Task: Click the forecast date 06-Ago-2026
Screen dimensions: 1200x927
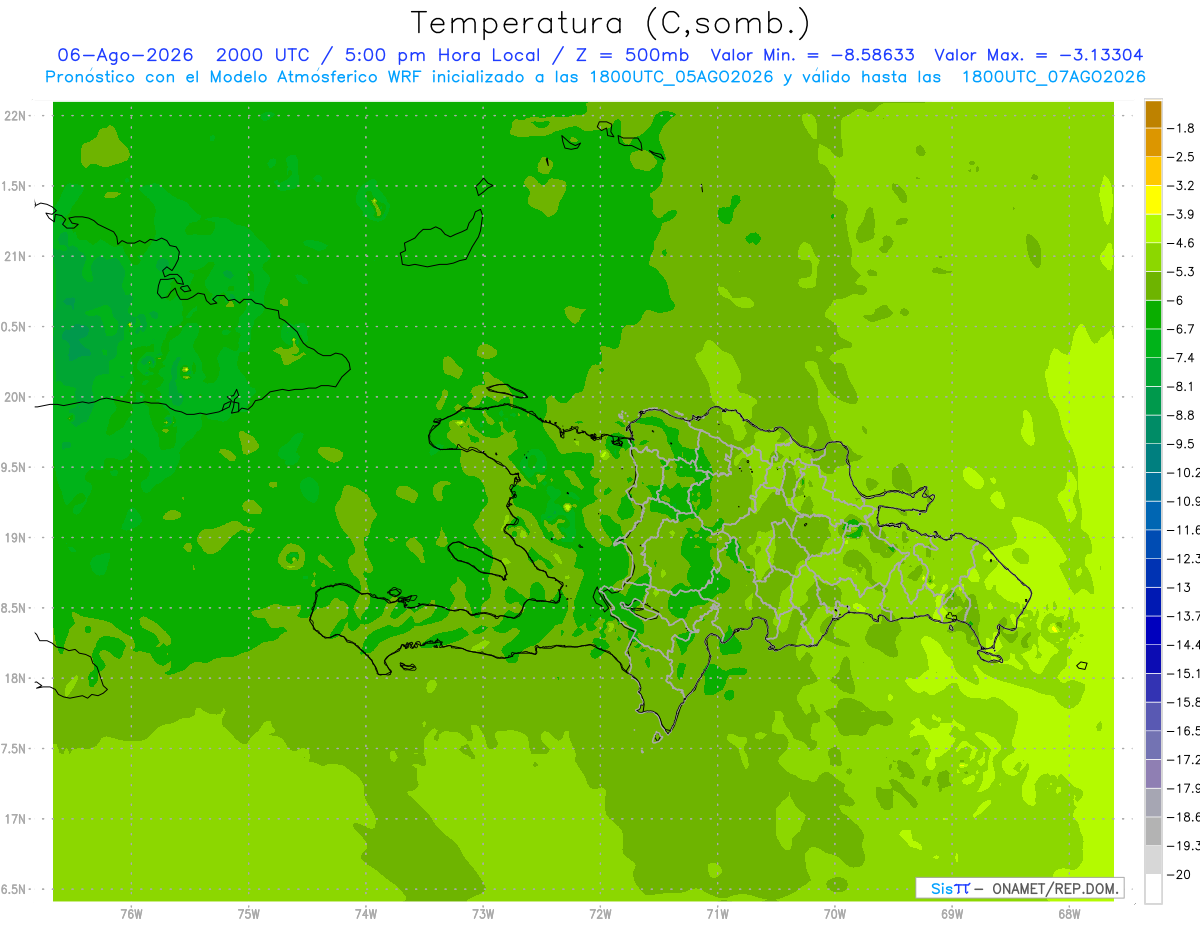Action: [125, 56]
